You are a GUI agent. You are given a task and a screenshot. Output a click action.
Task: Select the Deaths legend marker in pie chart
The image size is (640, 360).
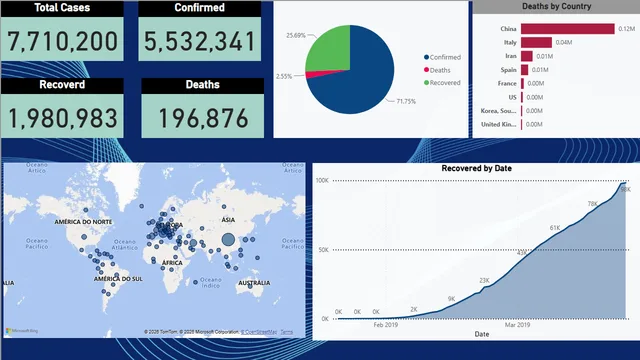click(x=427, y=70)
